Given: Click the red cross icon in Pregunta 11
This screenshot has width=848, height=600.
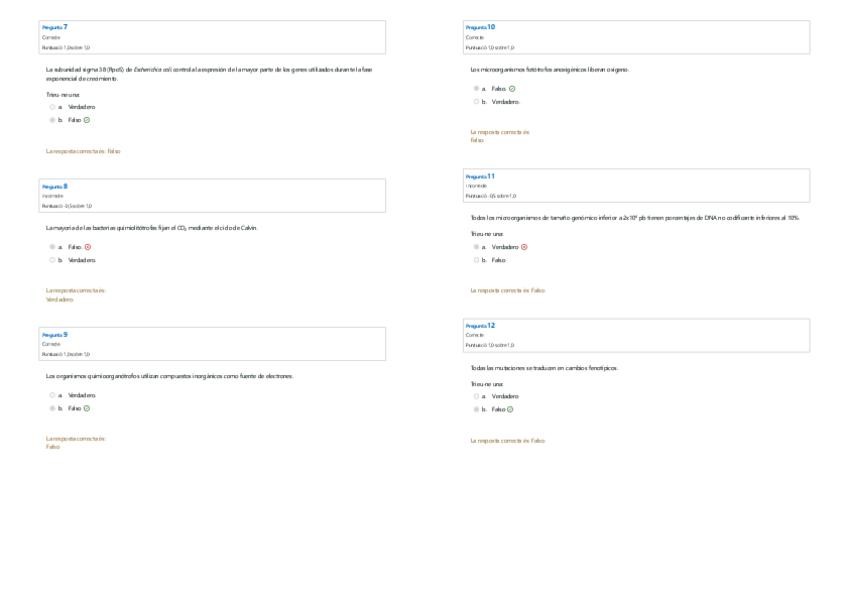Looking at the screenshot, I should point(524,246).
